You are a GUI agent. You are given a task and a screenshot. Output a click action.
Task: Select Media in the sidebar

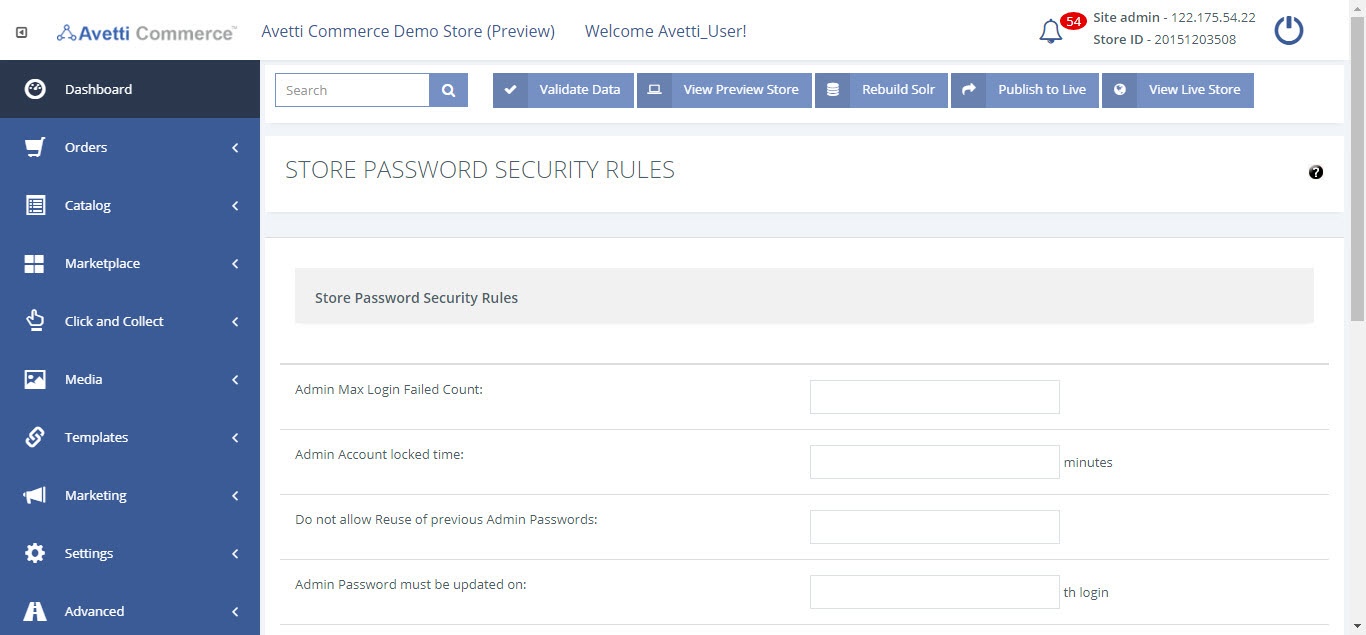(130, 379)
